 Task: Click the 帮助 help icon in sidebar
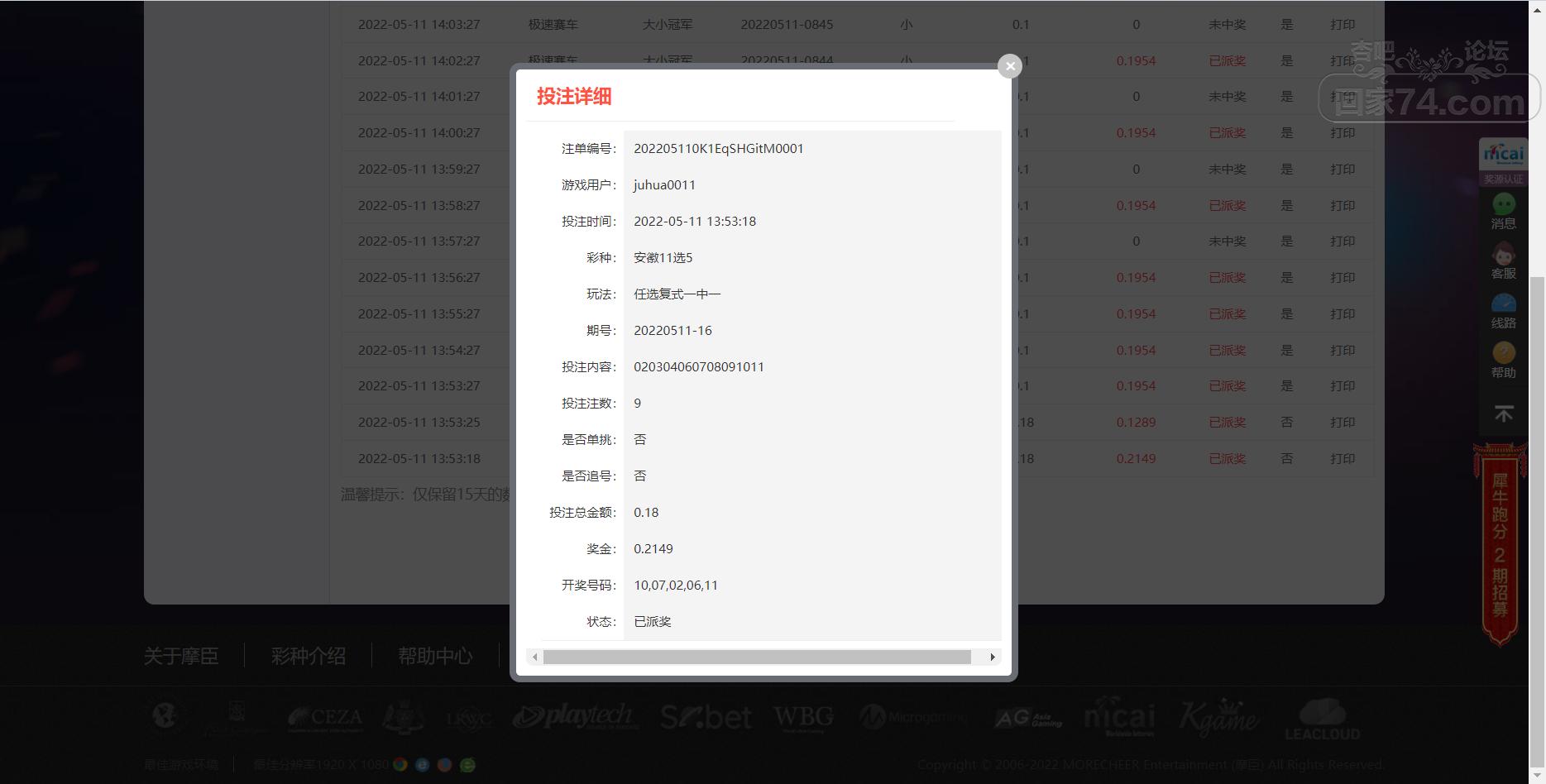pos(1503,361)
